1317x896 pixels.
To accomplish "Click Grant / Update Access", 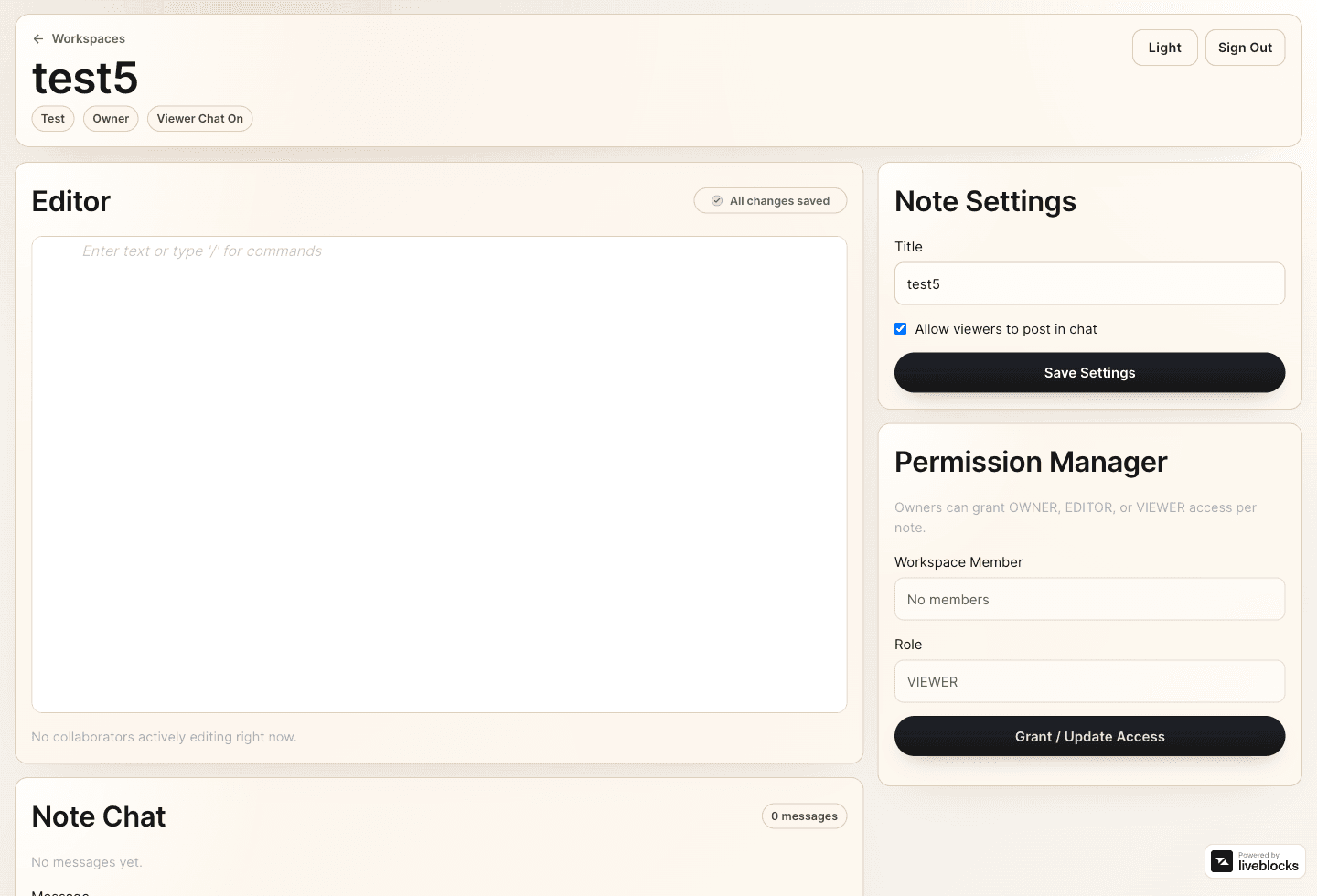I will (x=1089, y=736).
